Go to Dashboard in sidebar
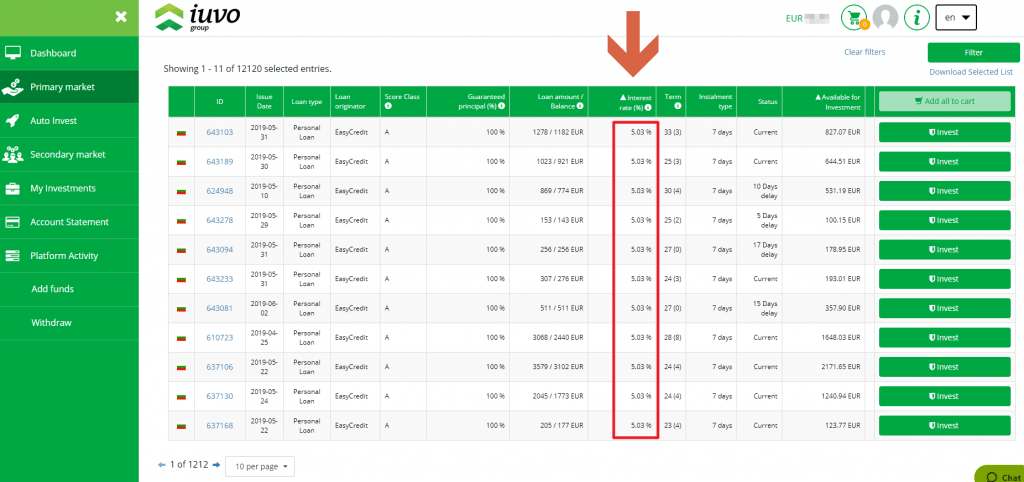This screenshot has width=1024, height=482. [x=53, y=53]
